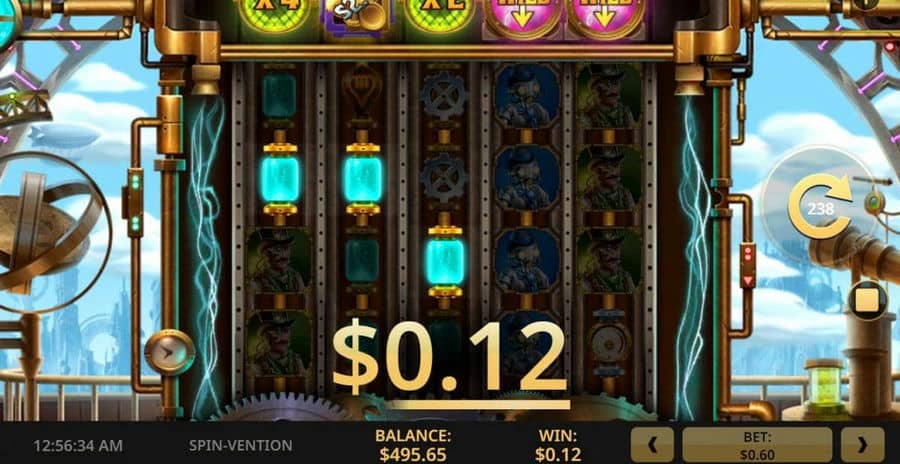900x464 pixels.
Task: Click the balloon symbol atop second reel
Action: [362, 90]
